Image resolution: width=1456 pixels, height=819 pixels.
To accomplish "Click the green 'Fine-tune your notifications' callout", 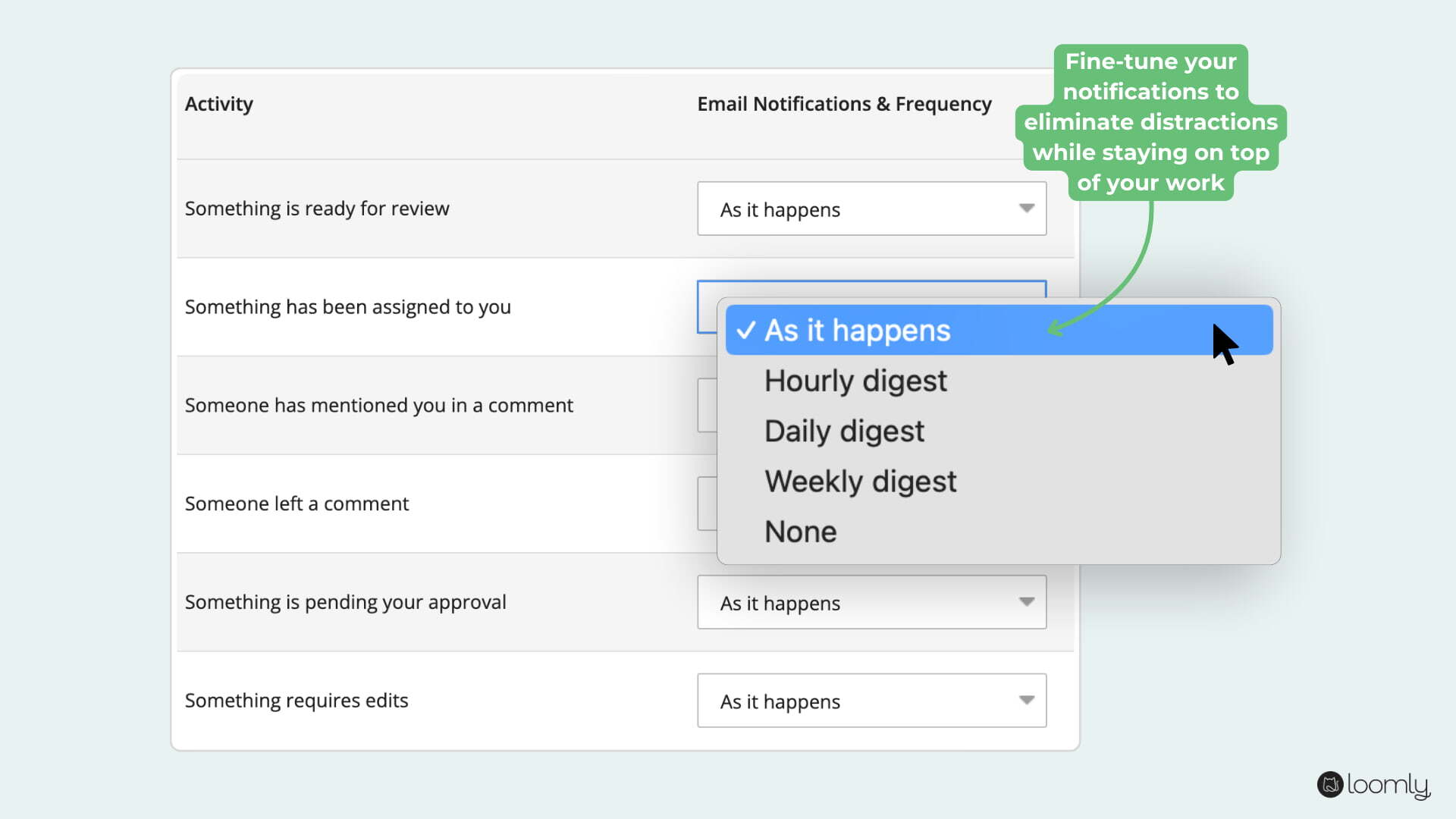I will pyautogui.click(x=1150, y=121).
